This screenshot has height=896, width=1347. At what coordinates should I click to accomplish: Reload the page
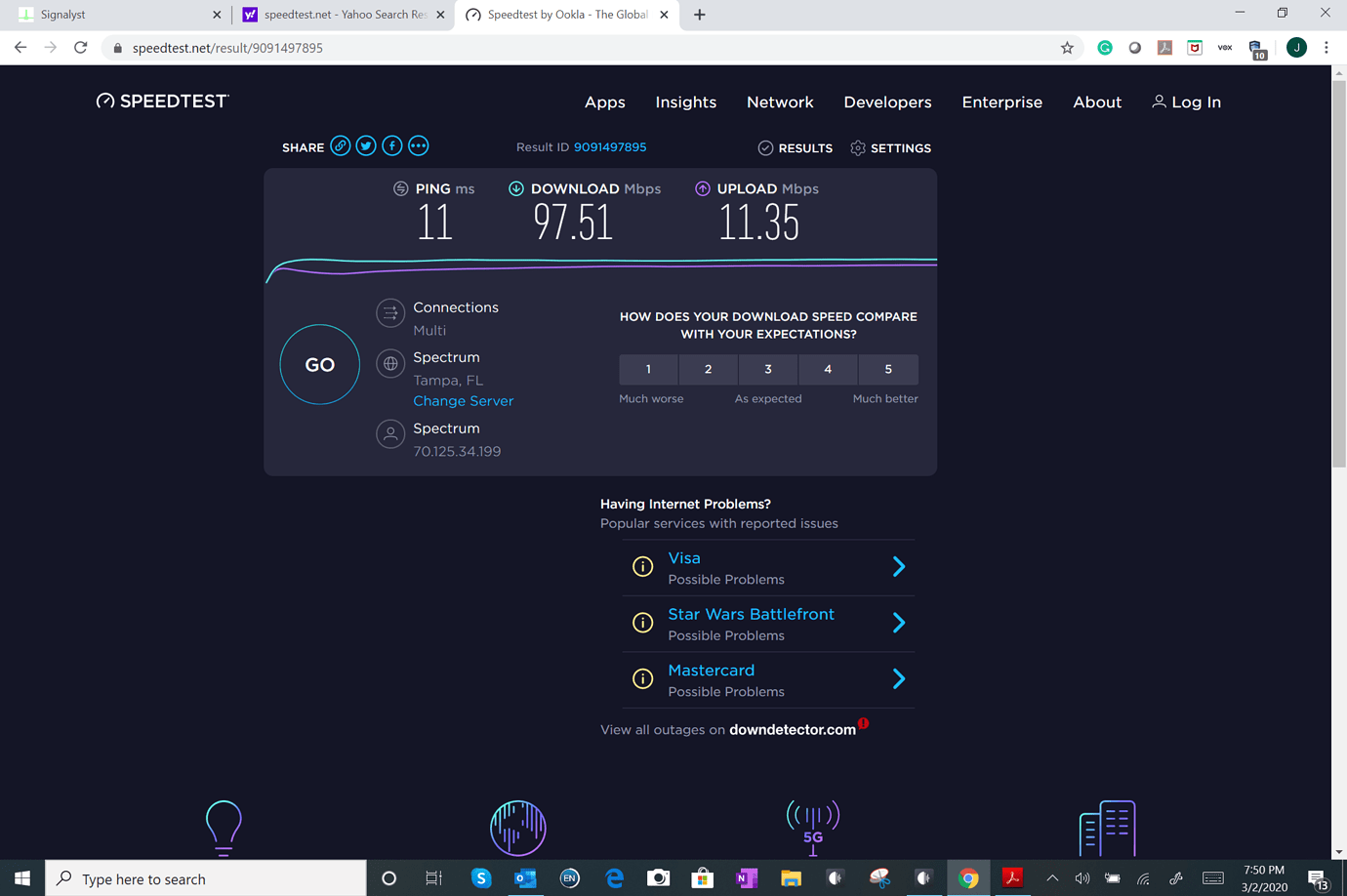pos(81,48)
